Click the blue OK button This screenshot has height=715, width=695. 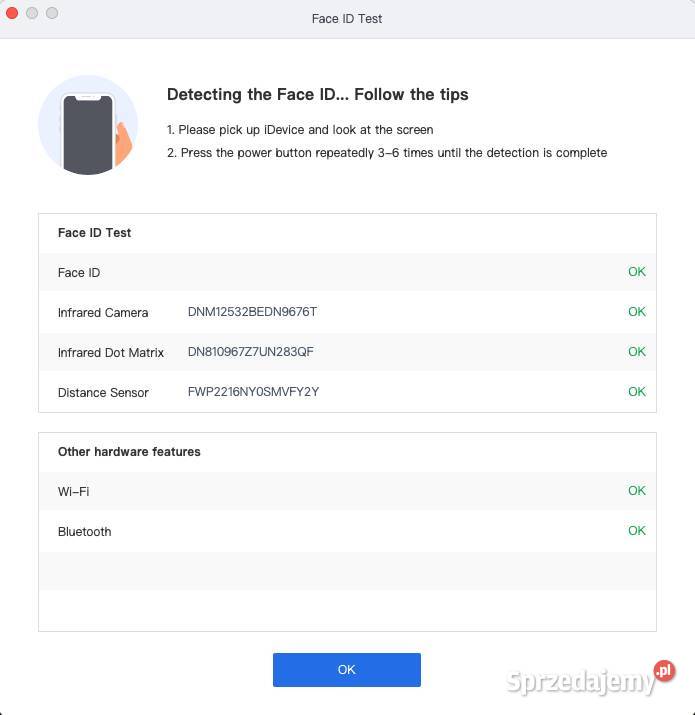click(346, 670)
